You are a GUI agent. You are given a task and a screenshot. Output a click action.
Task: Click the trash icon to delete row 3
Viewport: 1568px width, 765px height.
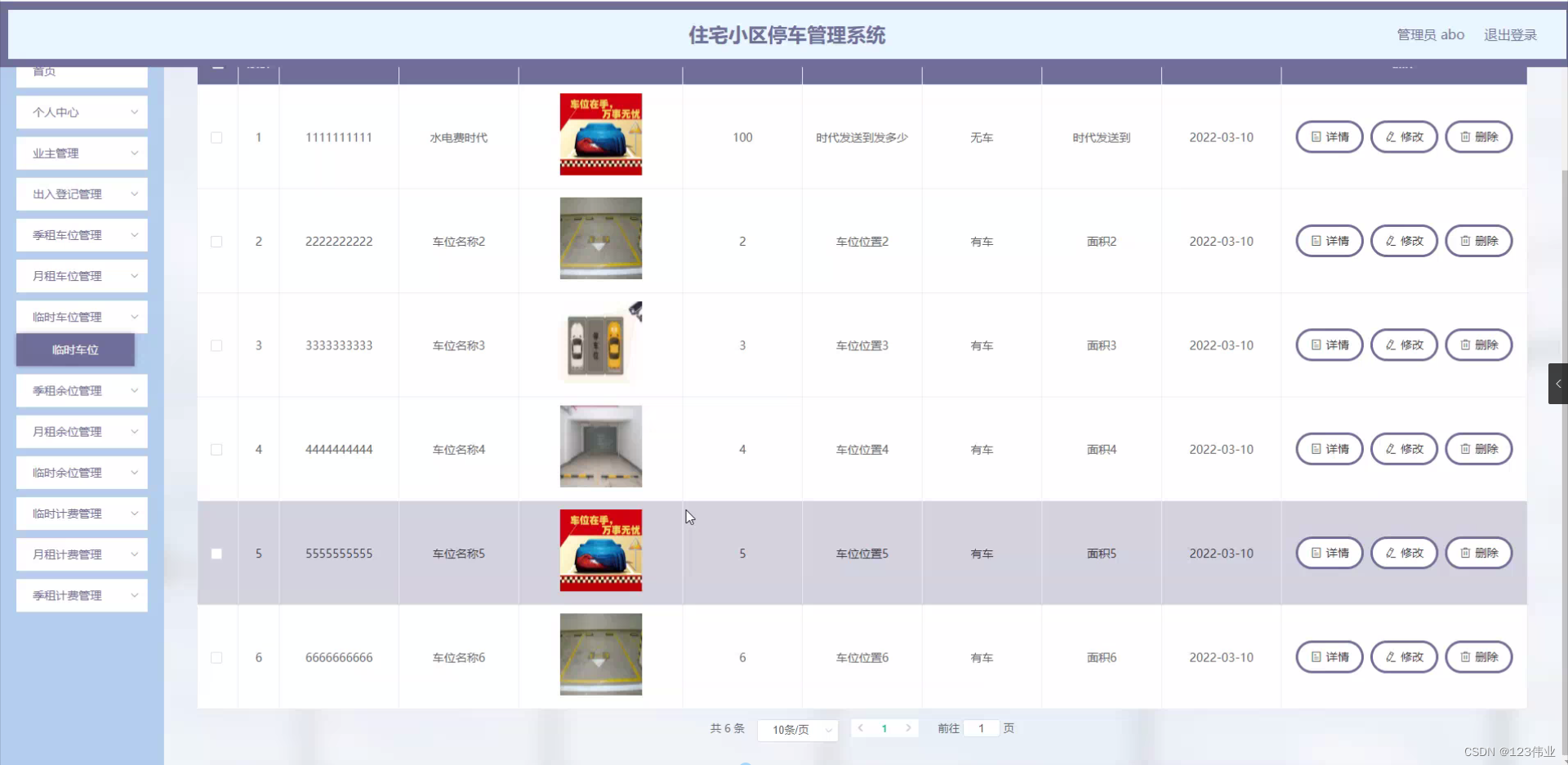click(1464, 345)
